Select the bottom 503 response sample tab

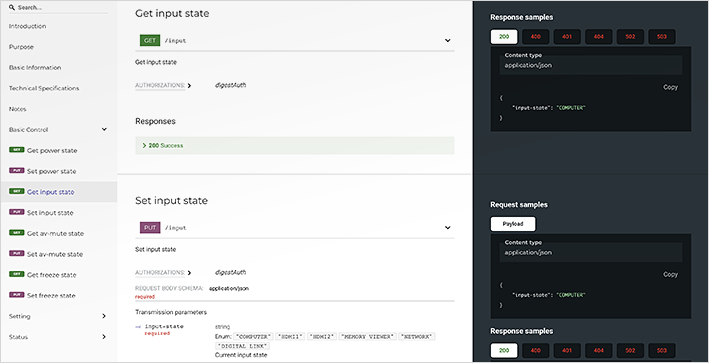point(662,350)
